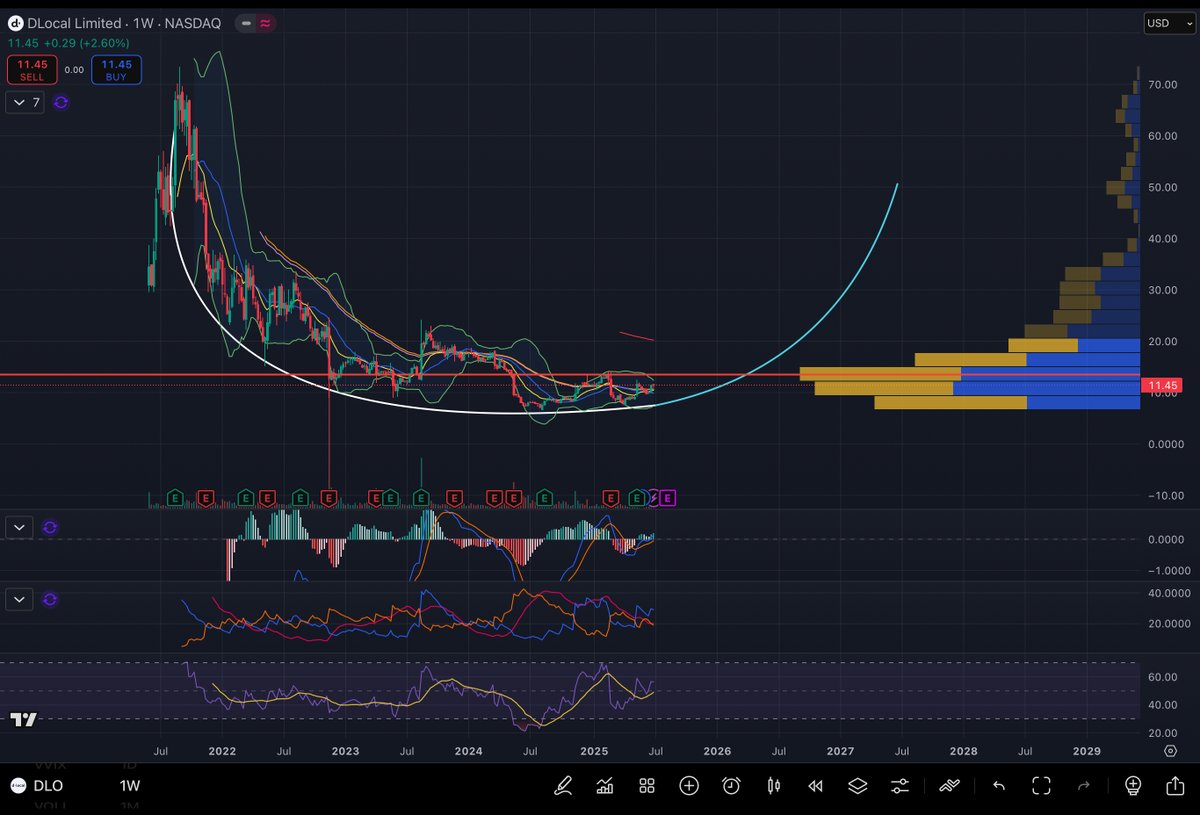This screenshot has height=815, width=1200.
Task: Open symbol search from DLO ticker
Action: (48, 786)
